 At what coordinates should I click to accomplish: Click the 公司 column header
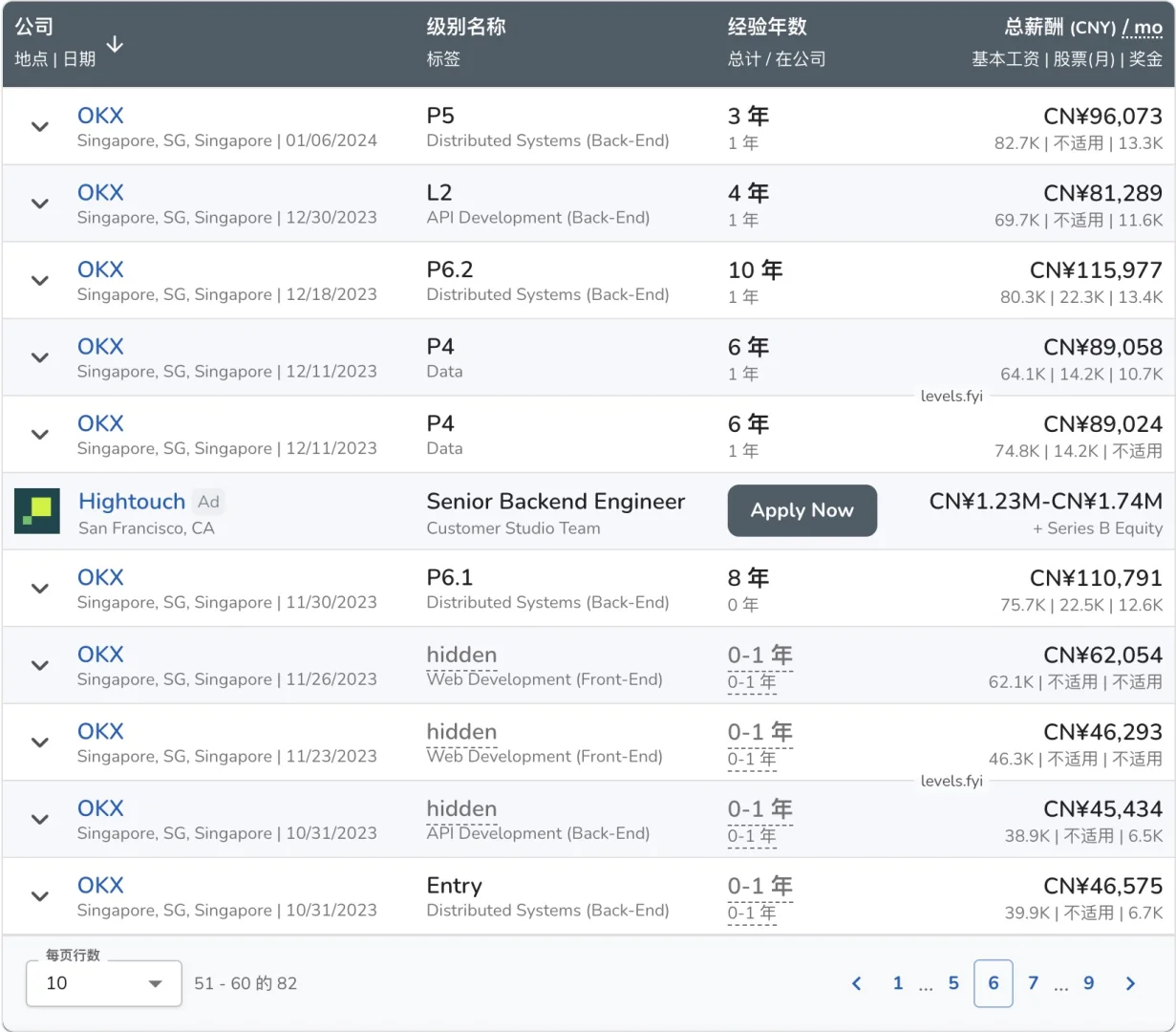pos(34,27)
